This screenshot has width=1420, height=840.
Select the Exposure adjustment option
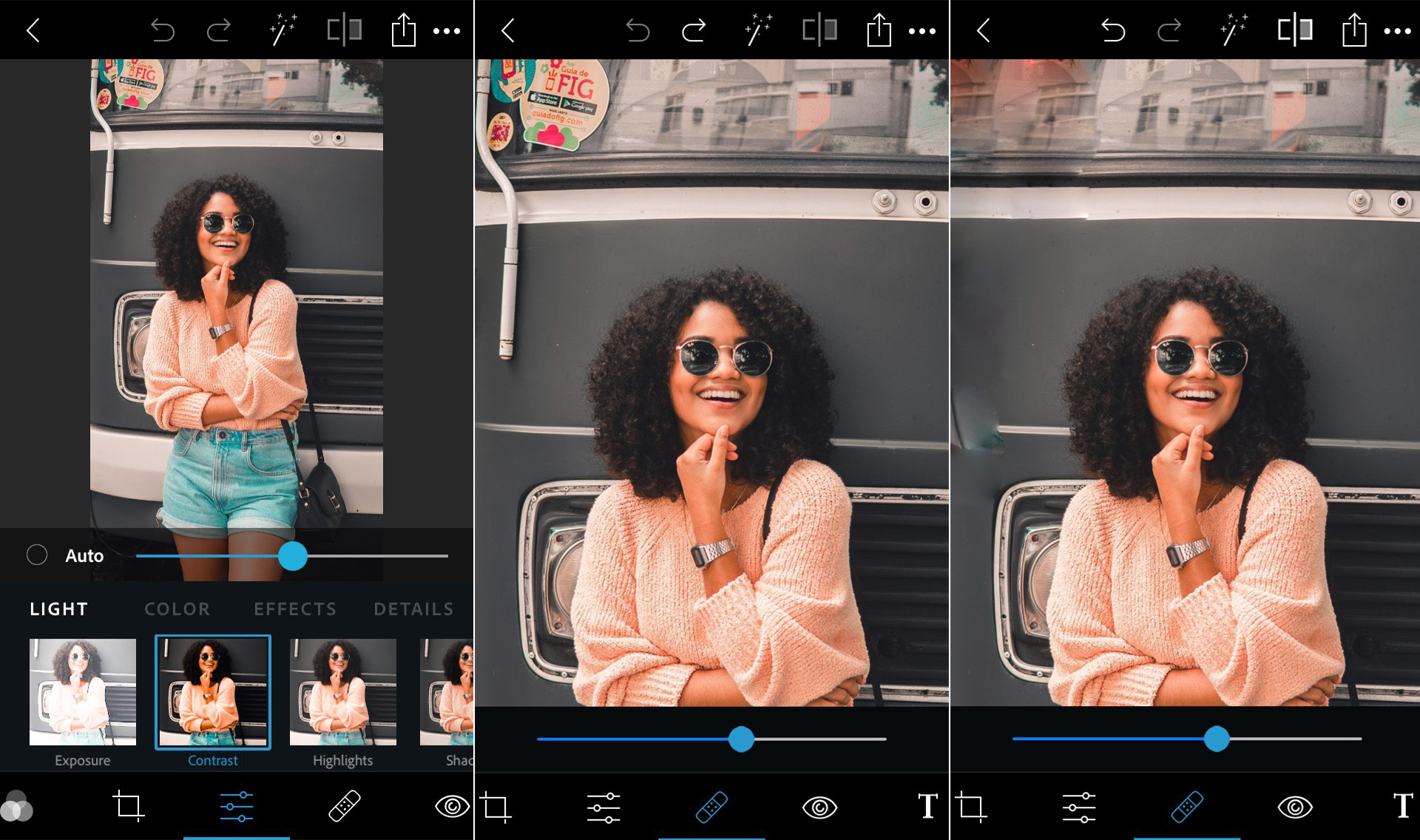(x=82, y=691)
